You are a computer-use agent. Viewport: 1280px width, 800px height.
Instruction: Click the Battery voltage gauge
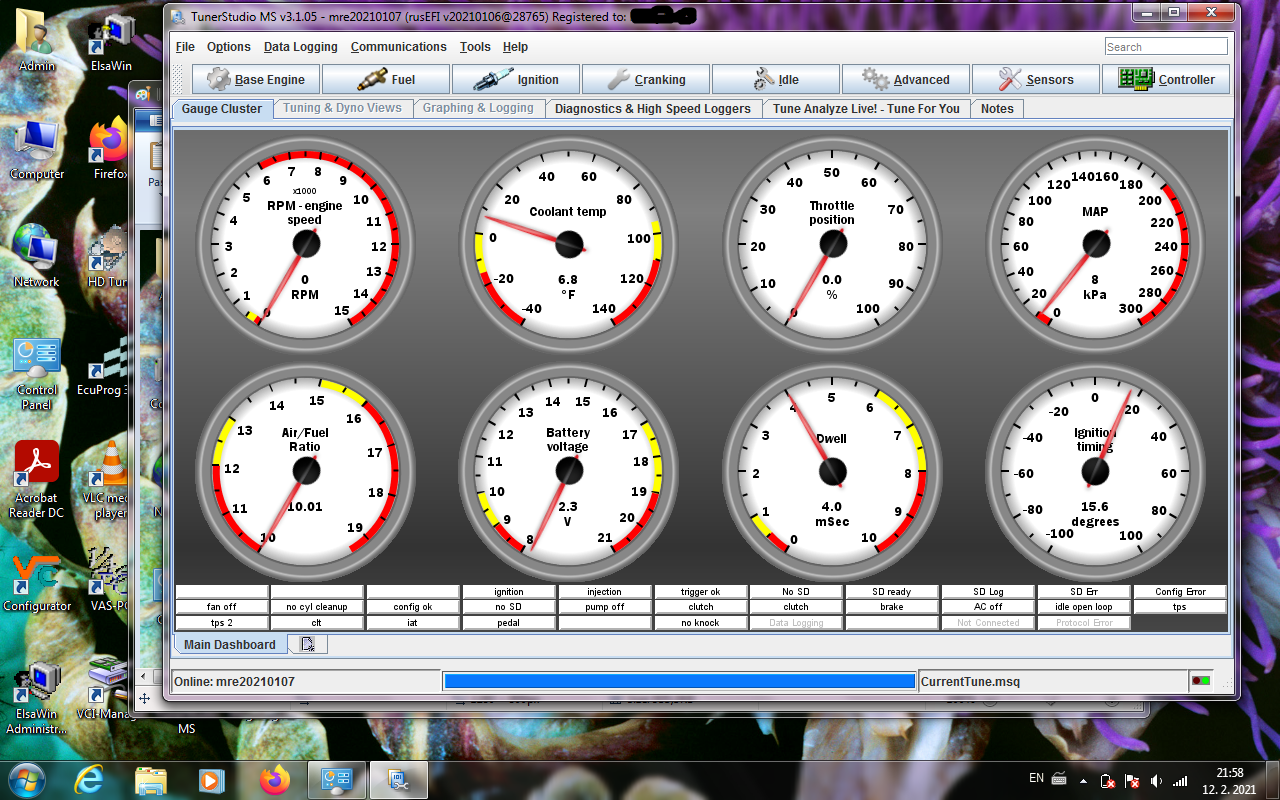tap(568, 470)
